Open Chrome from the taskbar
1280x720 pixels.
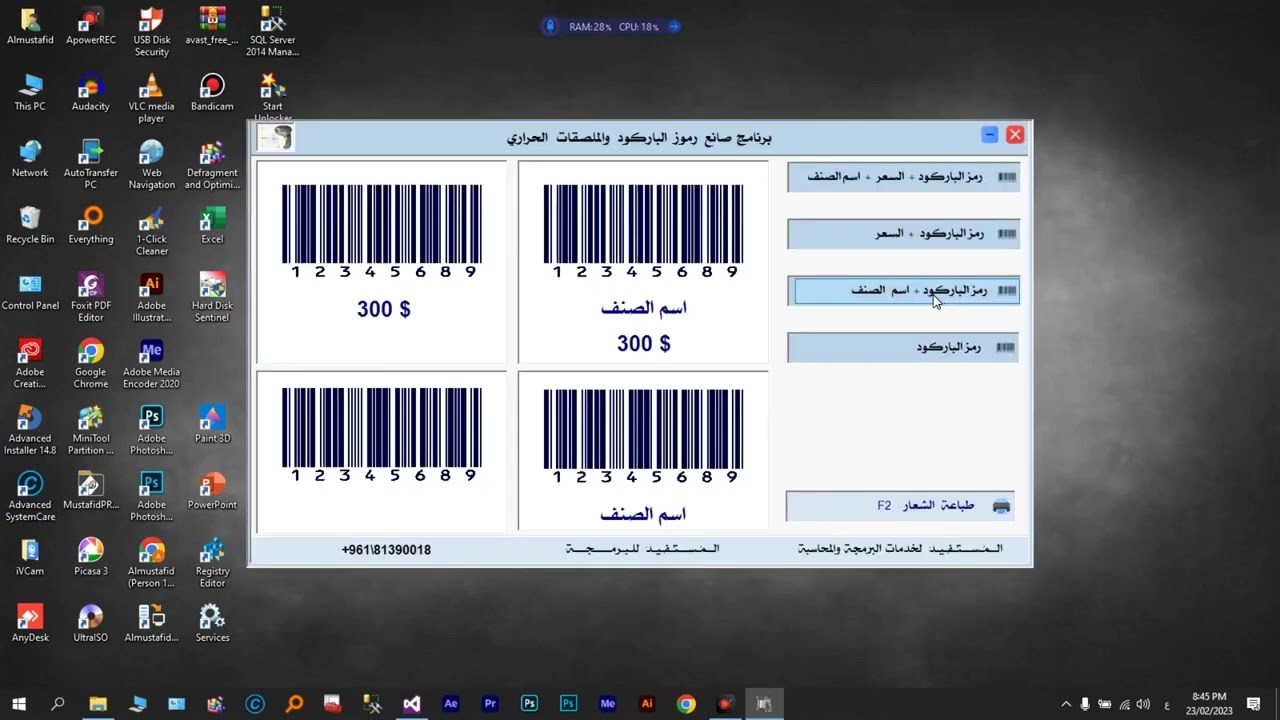coord(686,704)
